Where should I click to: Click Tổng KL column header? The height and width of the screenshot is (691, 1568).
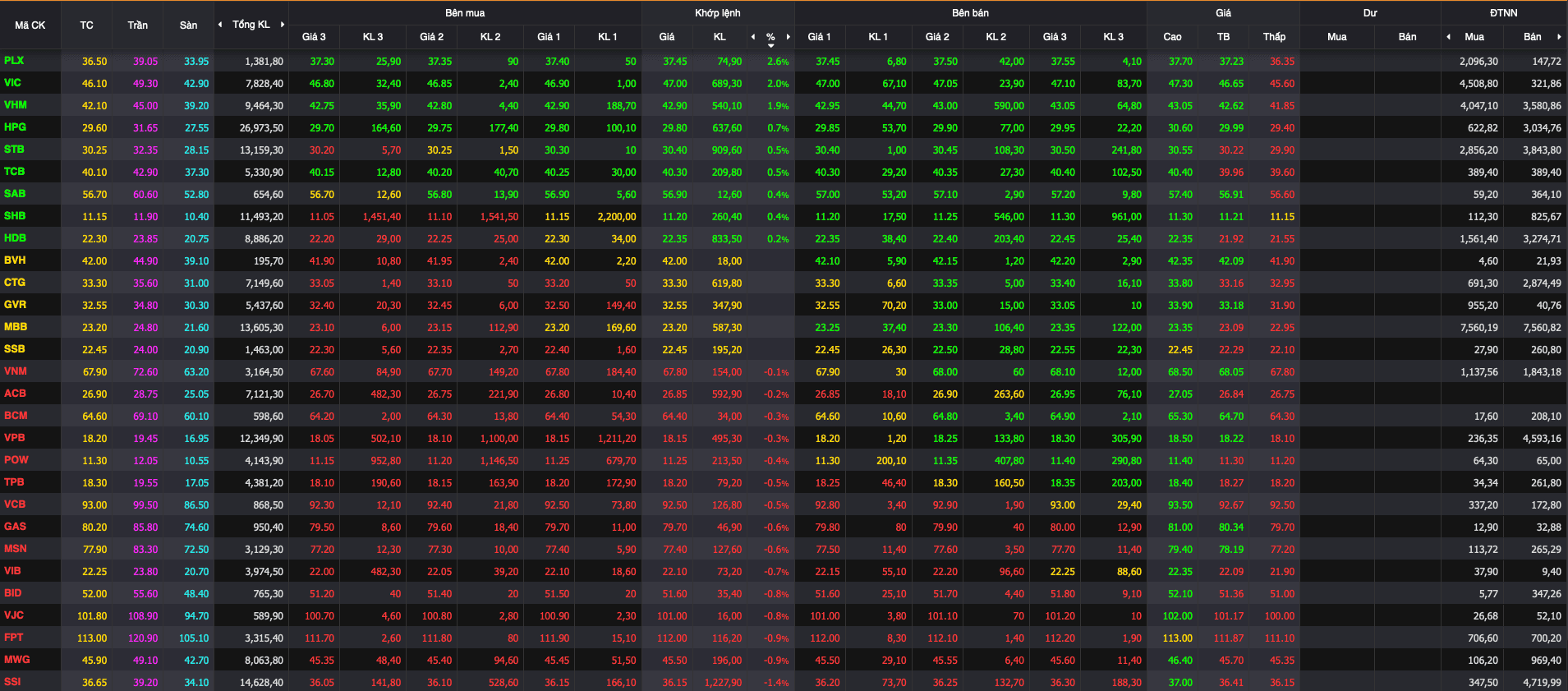pos(251,25)
